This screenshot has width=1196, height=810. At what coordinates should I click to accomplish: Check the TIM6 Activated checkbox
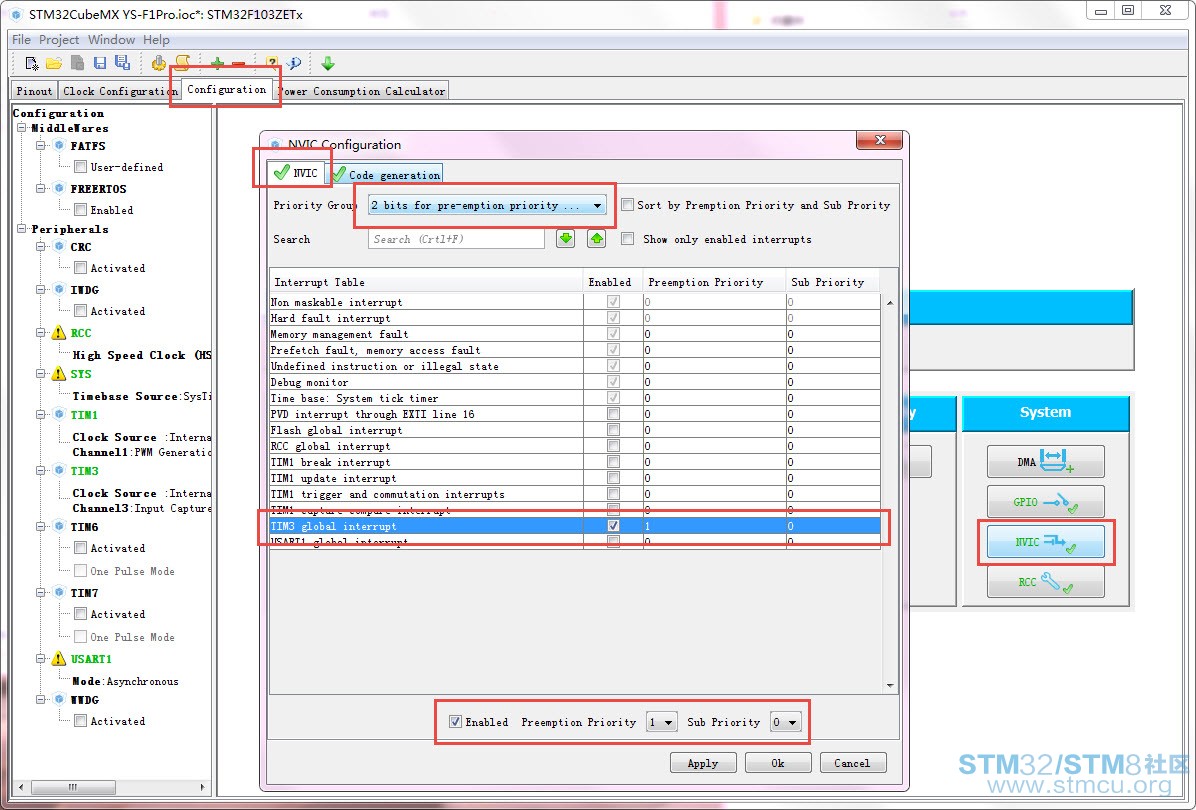[x=80, y=548]
